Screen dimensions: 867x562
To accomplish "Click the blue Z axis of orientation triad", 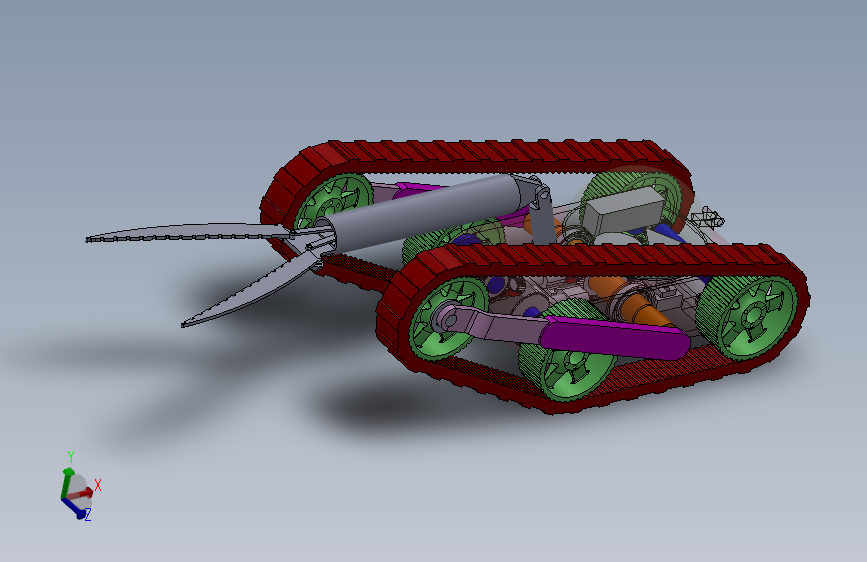I will point(76,508).
